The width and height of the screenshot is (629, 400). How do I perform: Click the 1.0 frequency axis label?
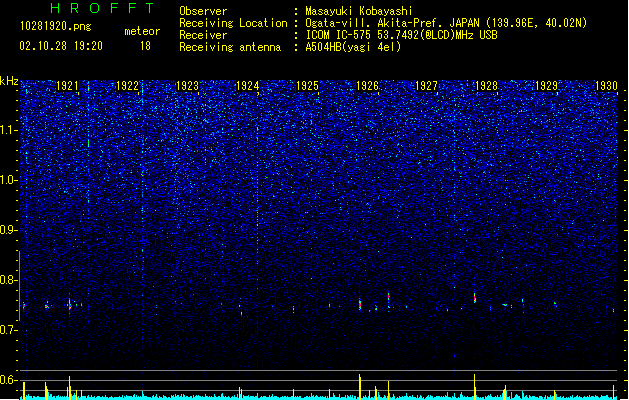(x=9, y=180)
